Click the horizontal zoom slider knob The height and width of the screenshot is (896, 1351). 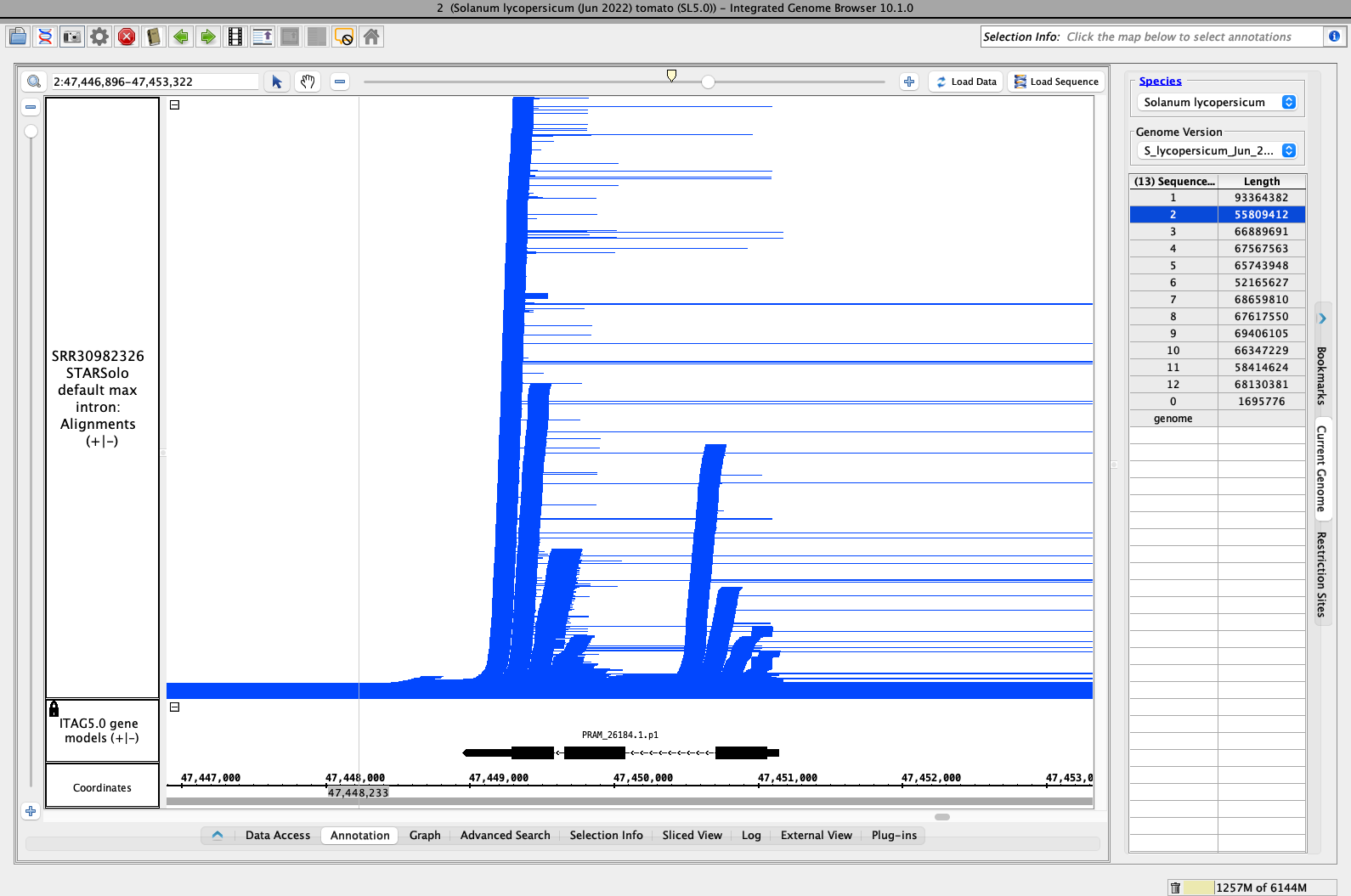(708, 82)
